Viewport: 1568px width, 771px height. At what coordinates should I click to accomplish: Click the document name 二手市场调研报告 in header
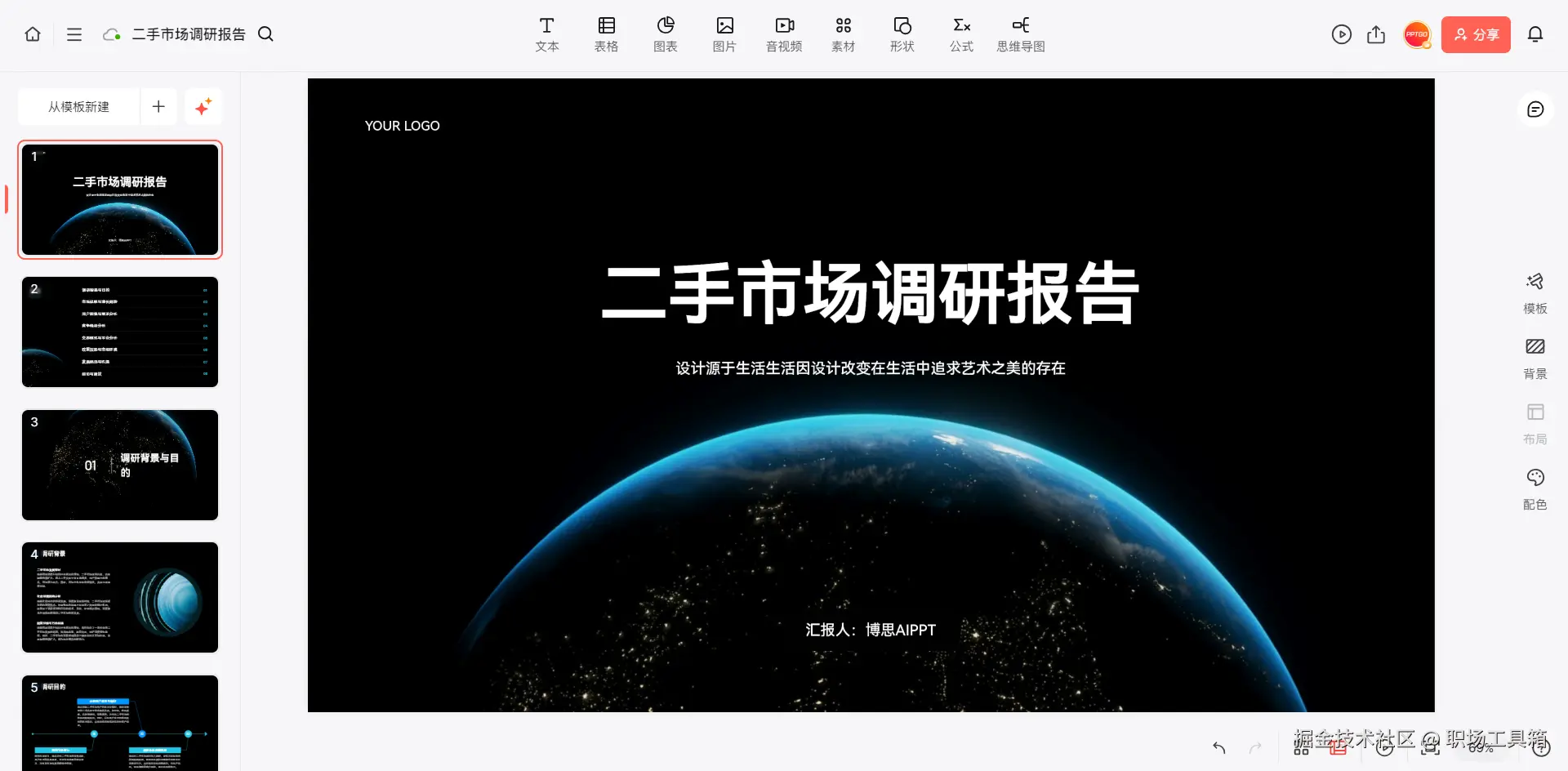[x=189, y=34]
